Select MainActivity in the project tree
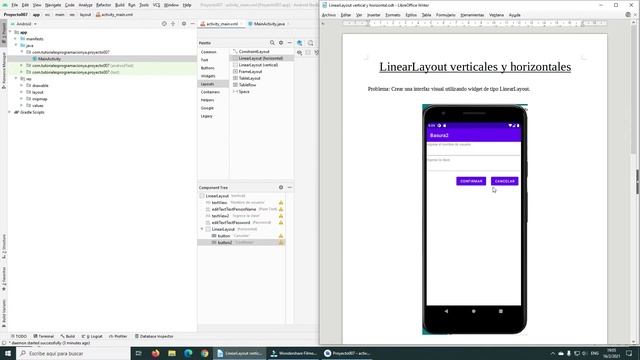This screenshot has height=360, width=640. (x=49, y=59)
